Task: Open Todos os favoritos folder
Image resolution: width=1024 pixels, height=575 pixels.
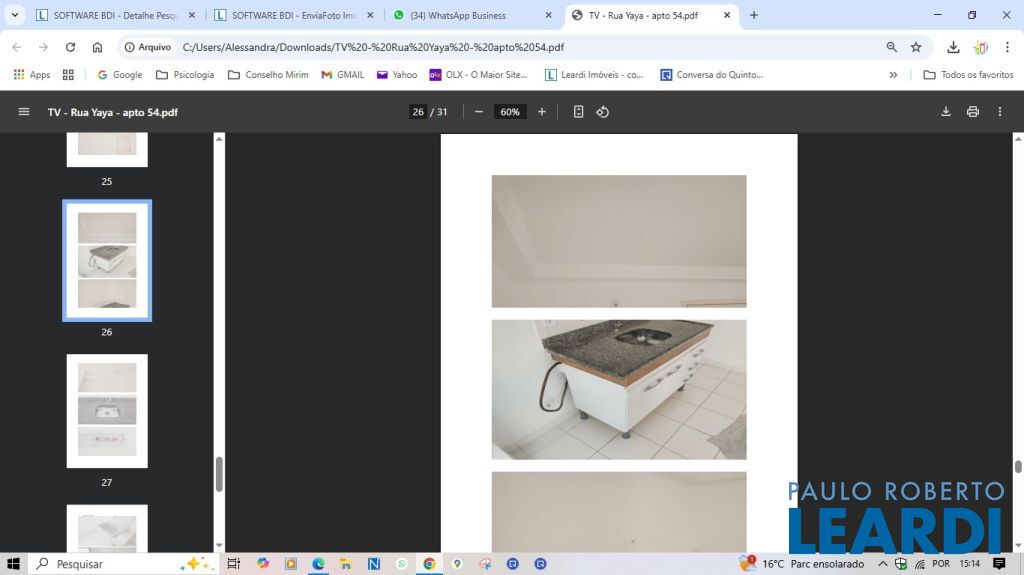Action: pos(968,75)
